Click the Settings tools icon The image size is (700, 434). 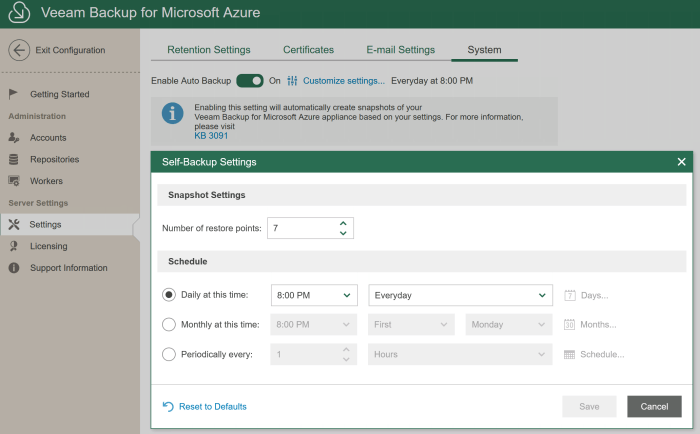pyautogui.click(x=14, y=224)
